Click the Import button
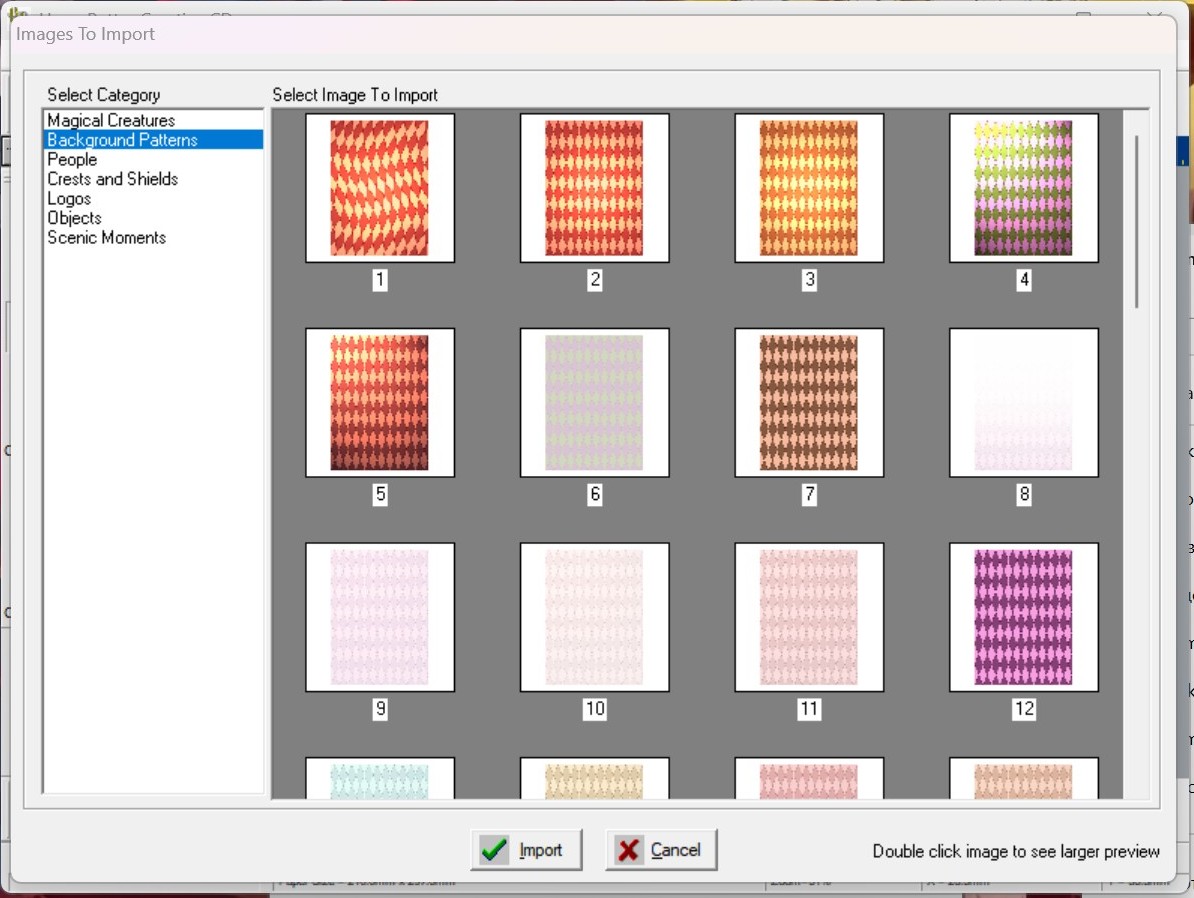Screen dimensions: 1194x898 525,850
